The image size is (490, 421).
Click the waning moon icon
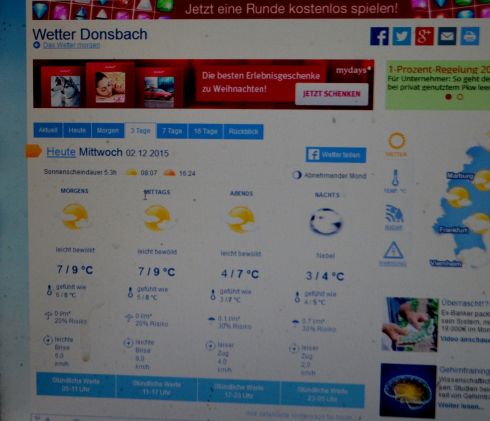(x=297, y=175)
